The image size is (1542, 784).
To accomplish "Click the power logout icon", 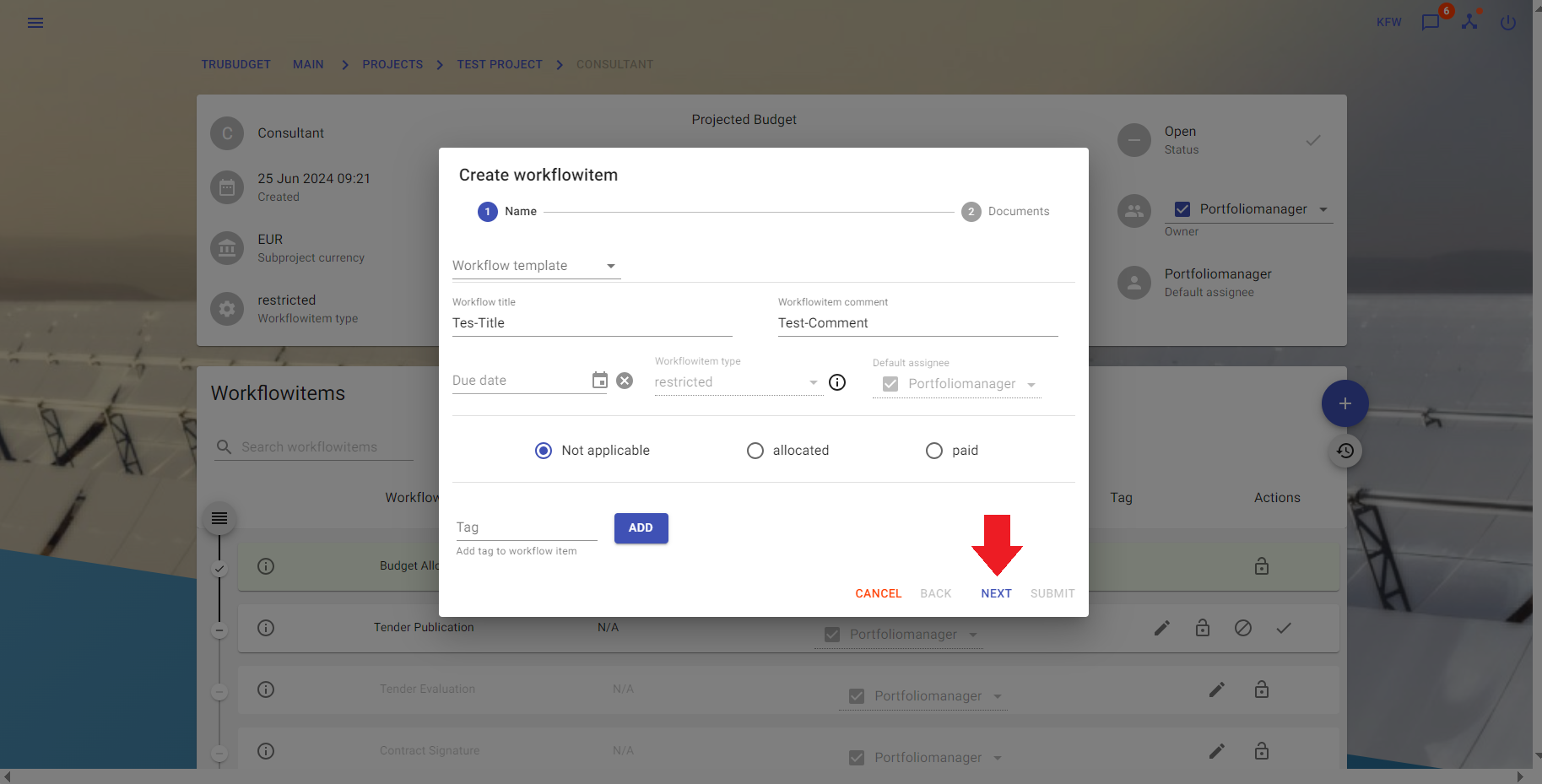I will [x=1508, y=23].
